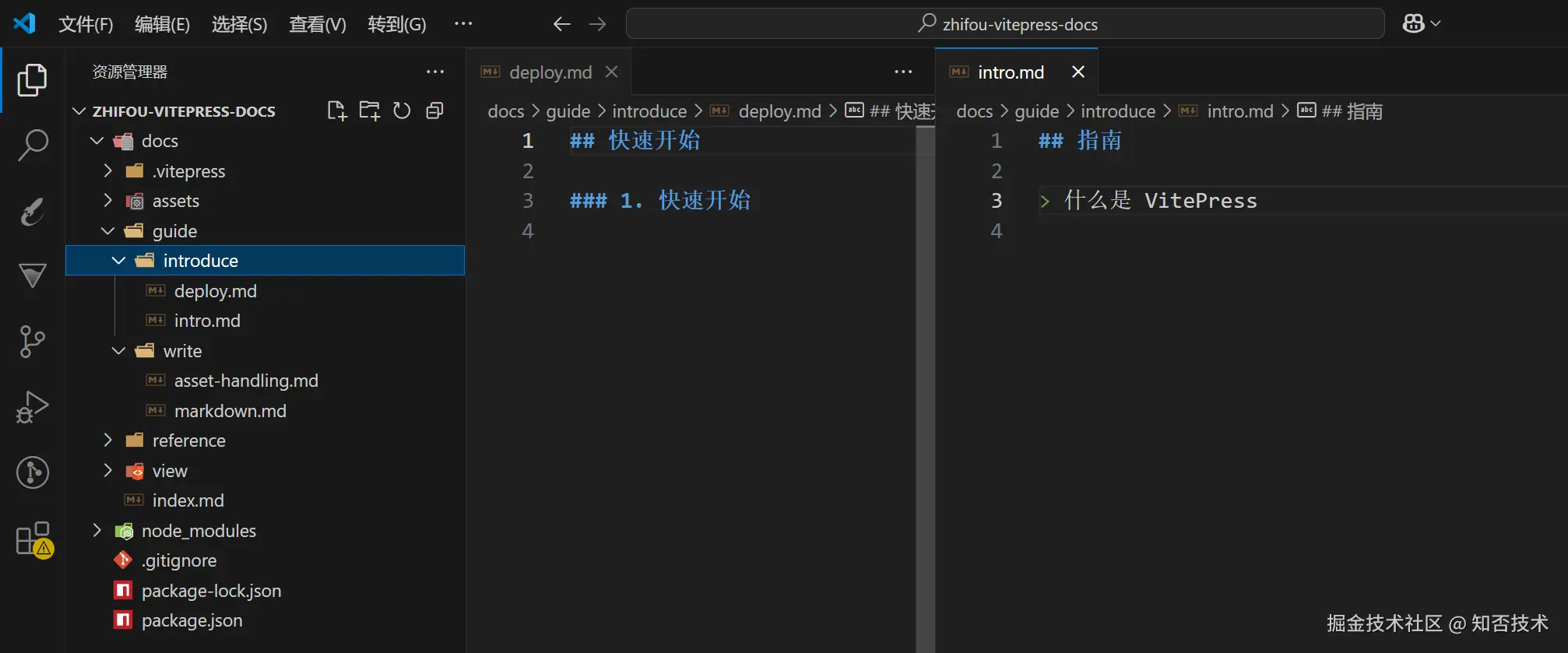Expand the node_modules folder

click(x=97, y=531)
